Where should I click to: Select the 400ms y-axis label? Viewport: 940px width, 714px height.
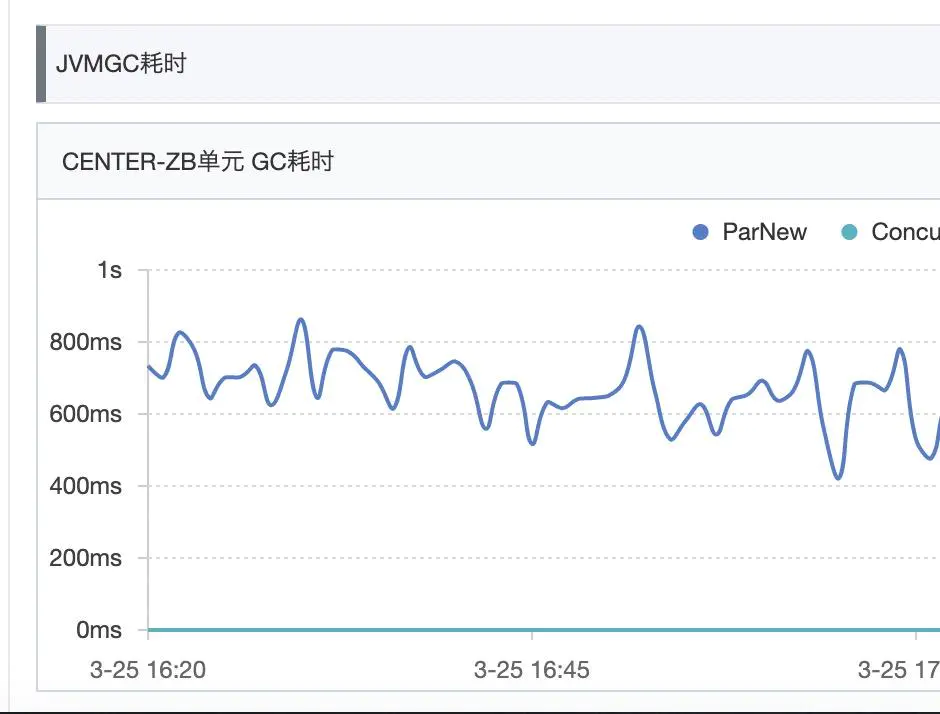coord(86,486)
